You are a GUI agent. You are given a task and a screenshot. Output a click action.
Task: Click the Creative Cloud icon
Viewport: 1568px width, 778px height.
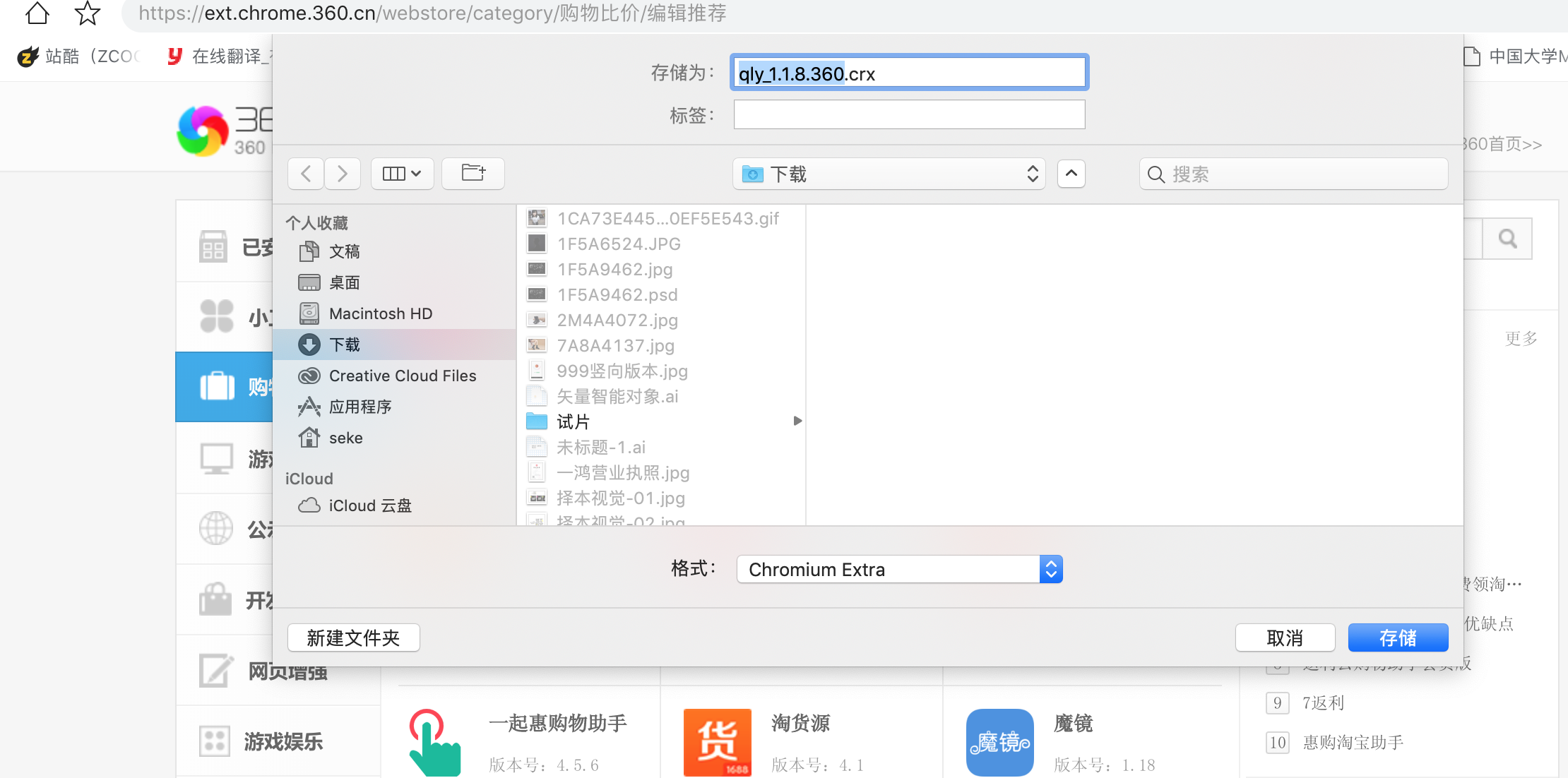coord(309,376)
